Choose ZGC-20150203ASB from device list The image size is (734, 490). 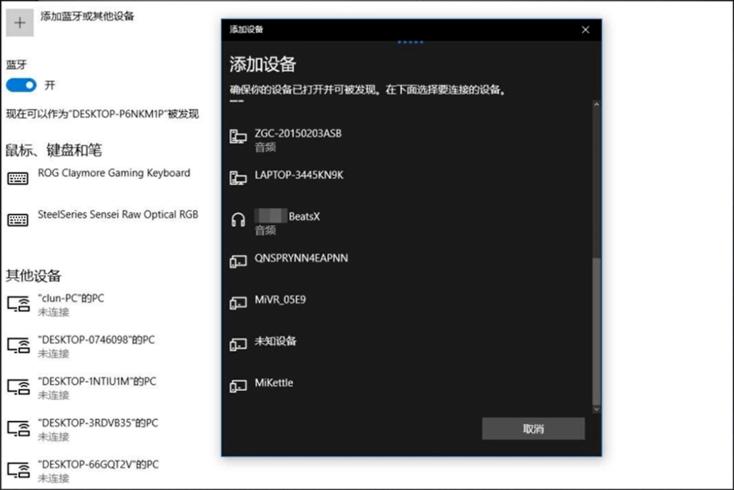click(298, 133)
